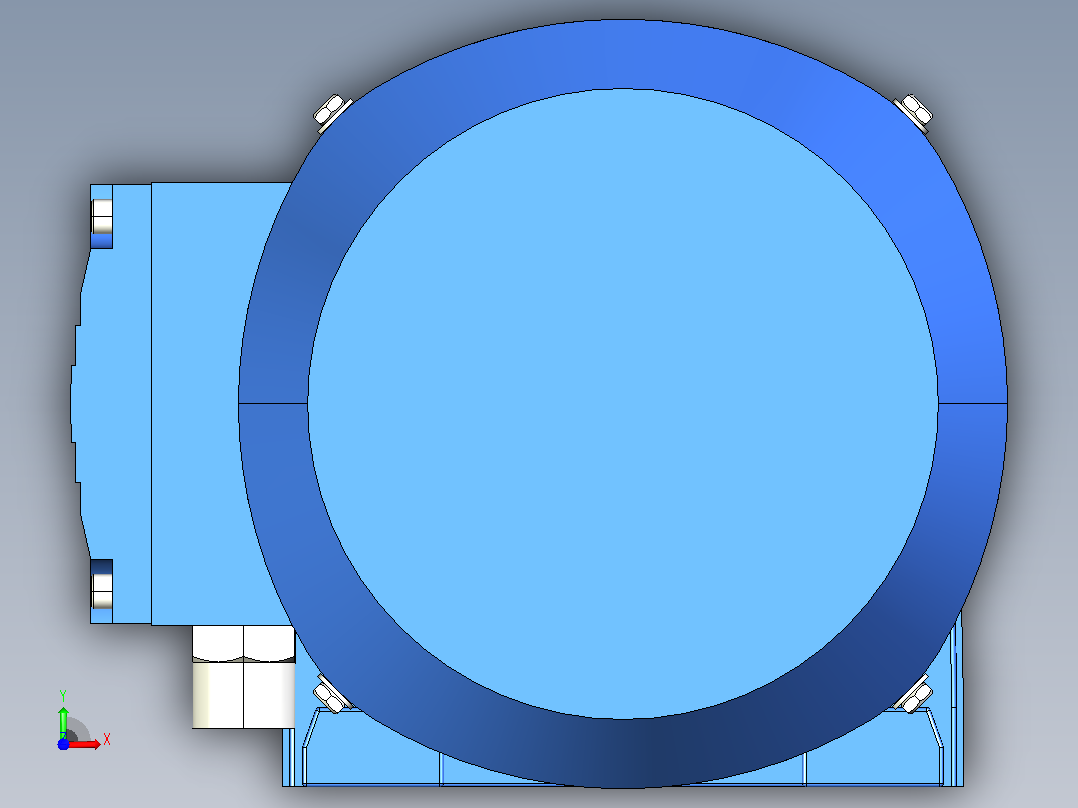Select the dark blue outer ring lower half
Image resolution: width=1078 pixels, height=808 pixels.
[x=623, y=753]
